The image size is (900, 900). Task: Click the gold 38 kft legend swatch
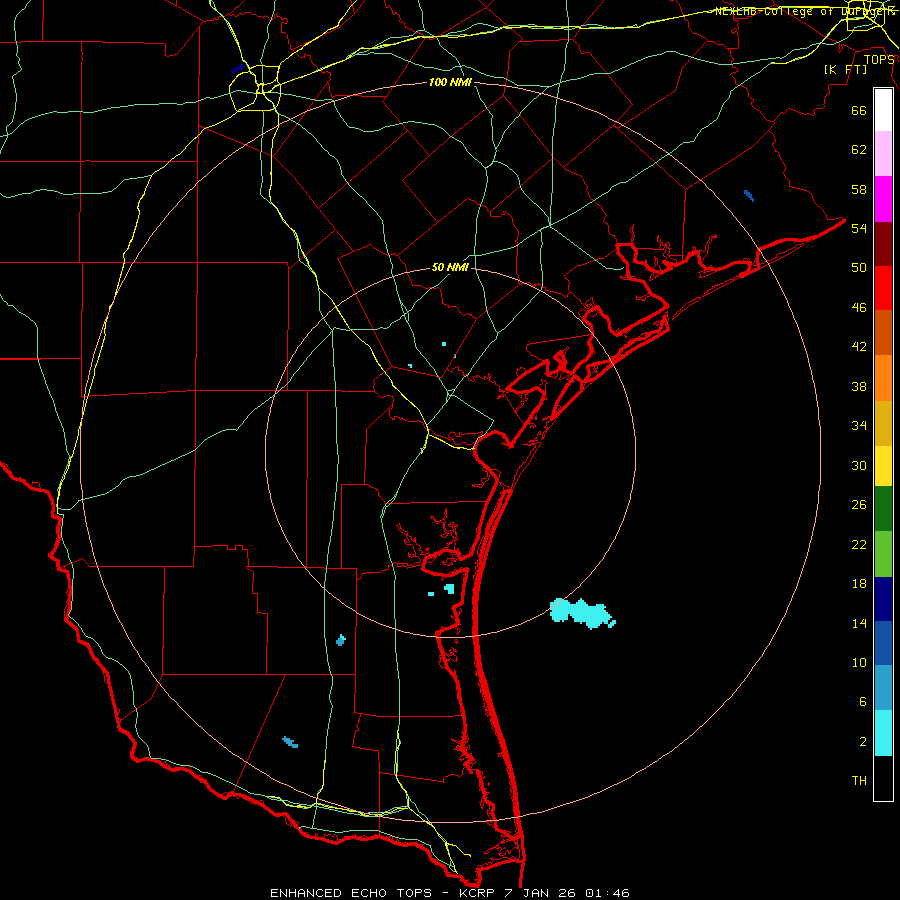click(883, 423)
